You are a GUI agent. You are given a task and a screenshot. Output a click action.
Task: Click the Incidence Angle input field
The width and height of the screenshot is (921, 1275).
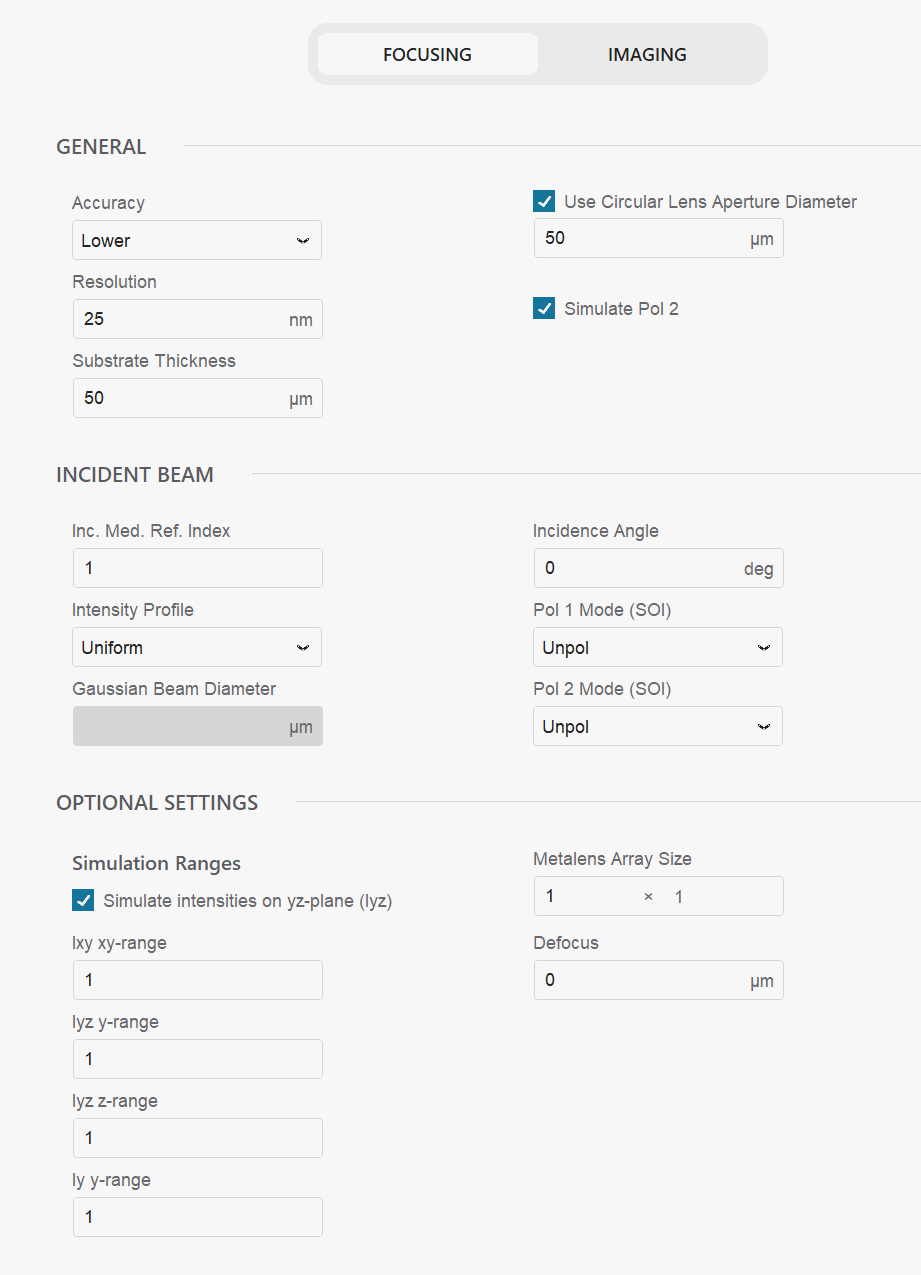[x=638, y=568]
